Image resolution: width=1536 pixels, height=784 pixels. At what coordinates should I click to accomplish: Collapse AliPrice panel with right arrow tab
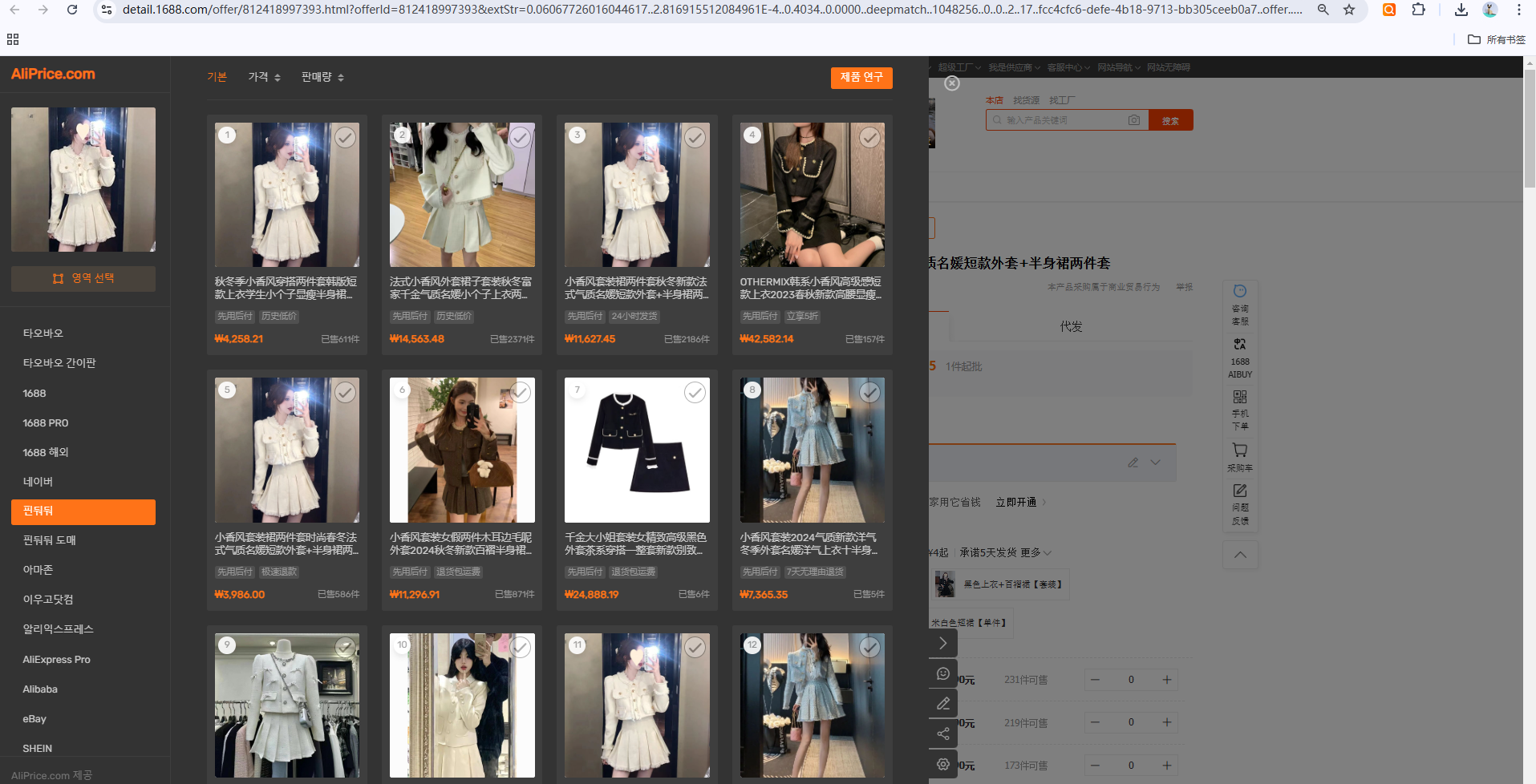coord(943,643)
